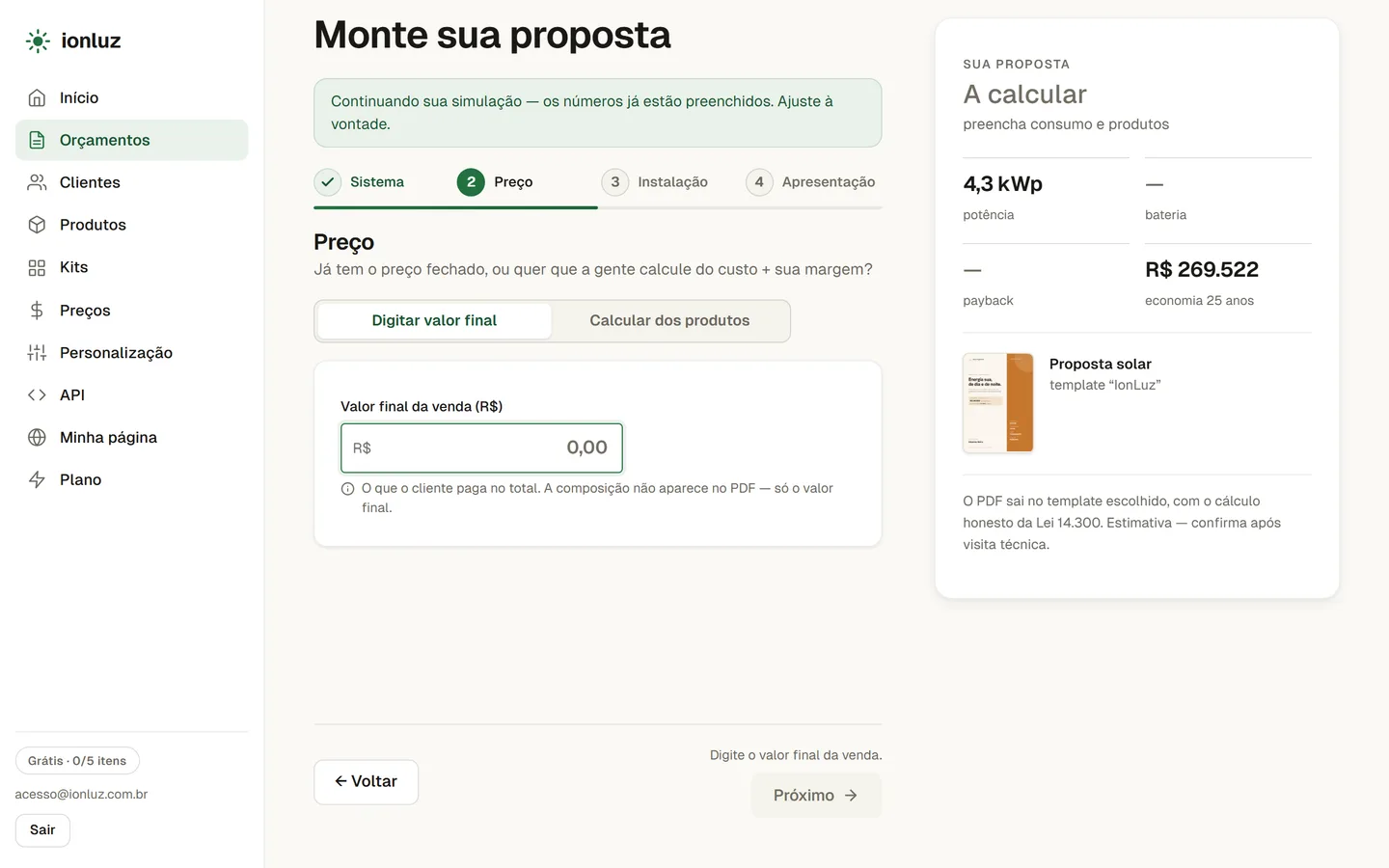Open Personalização via its sliders icon
This screenshot has width=1389, height=868.
coord(37,353)
